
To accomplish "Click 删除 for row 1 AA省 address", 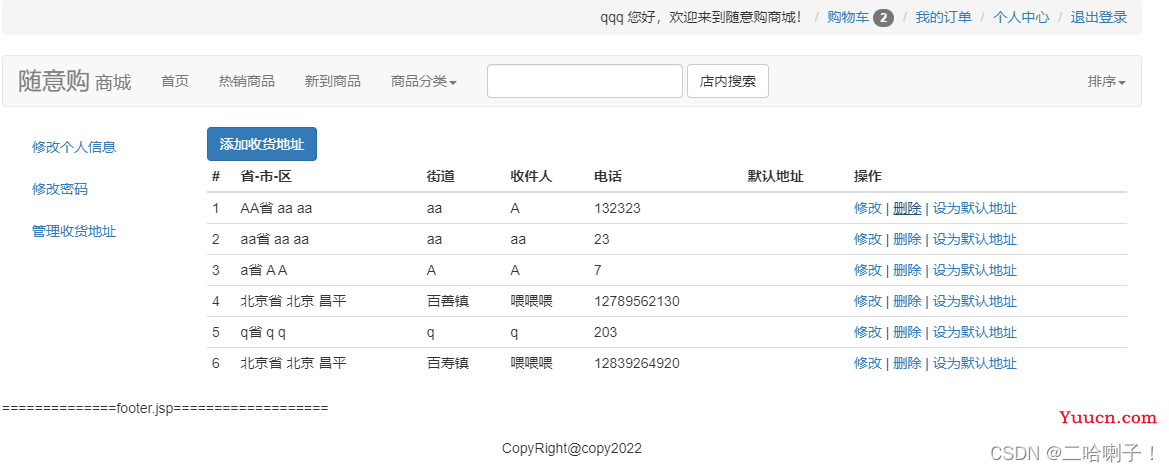I will point(907,208).
